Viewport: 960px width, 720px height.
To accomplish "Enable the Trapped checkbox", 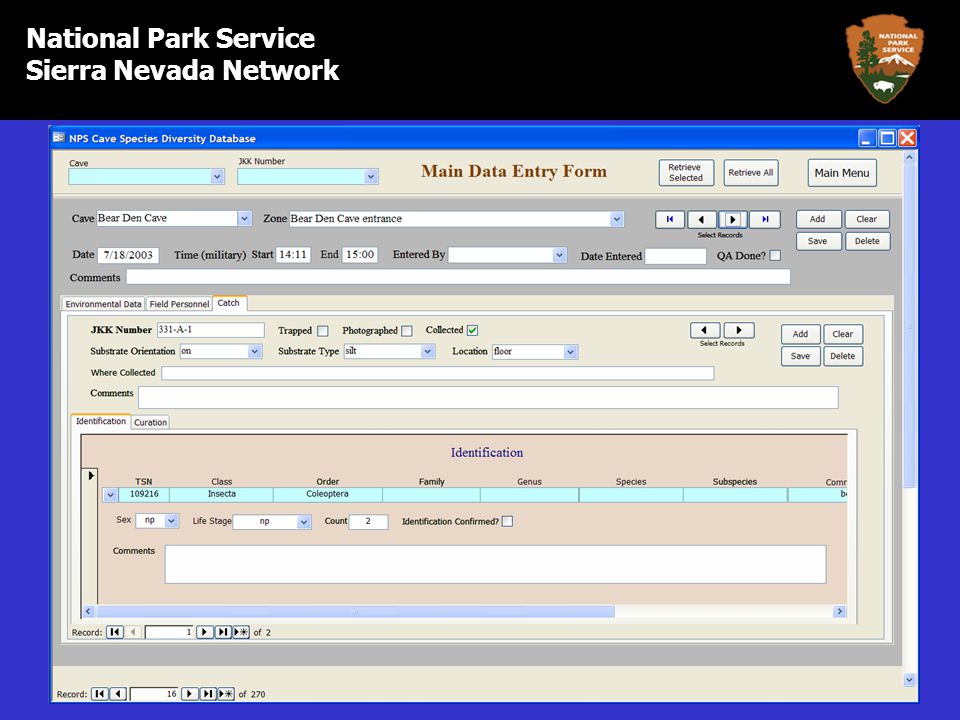I will (x=323, y=331).
